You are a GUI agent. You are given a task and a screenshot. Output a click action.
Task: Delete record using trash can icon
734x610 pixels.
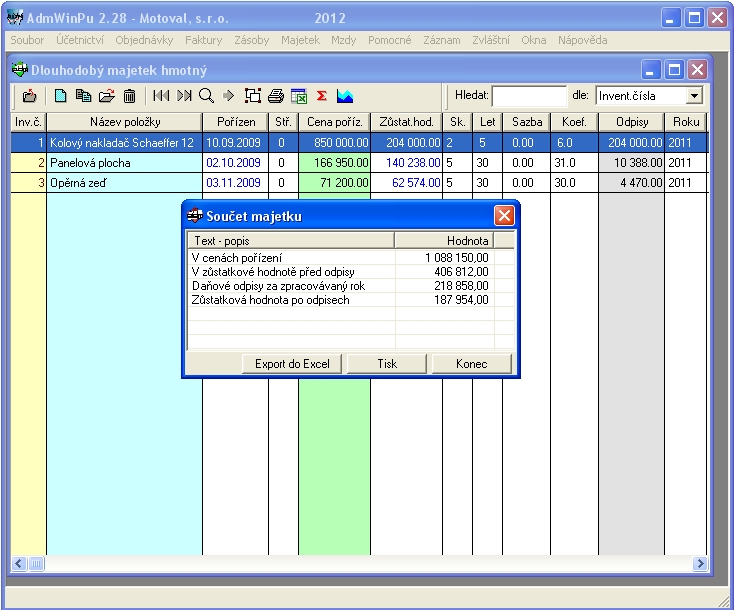pos(130,96)
